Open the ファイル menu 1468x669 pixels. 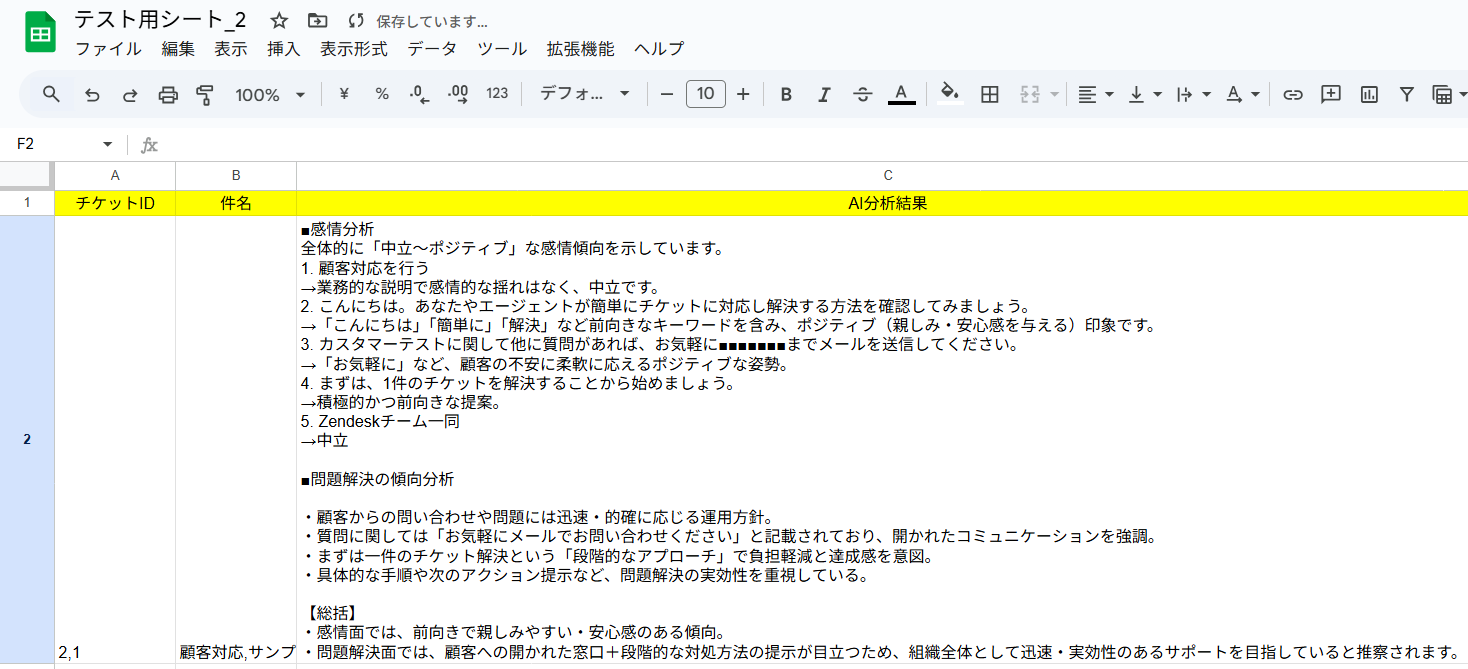click(108, 49)
